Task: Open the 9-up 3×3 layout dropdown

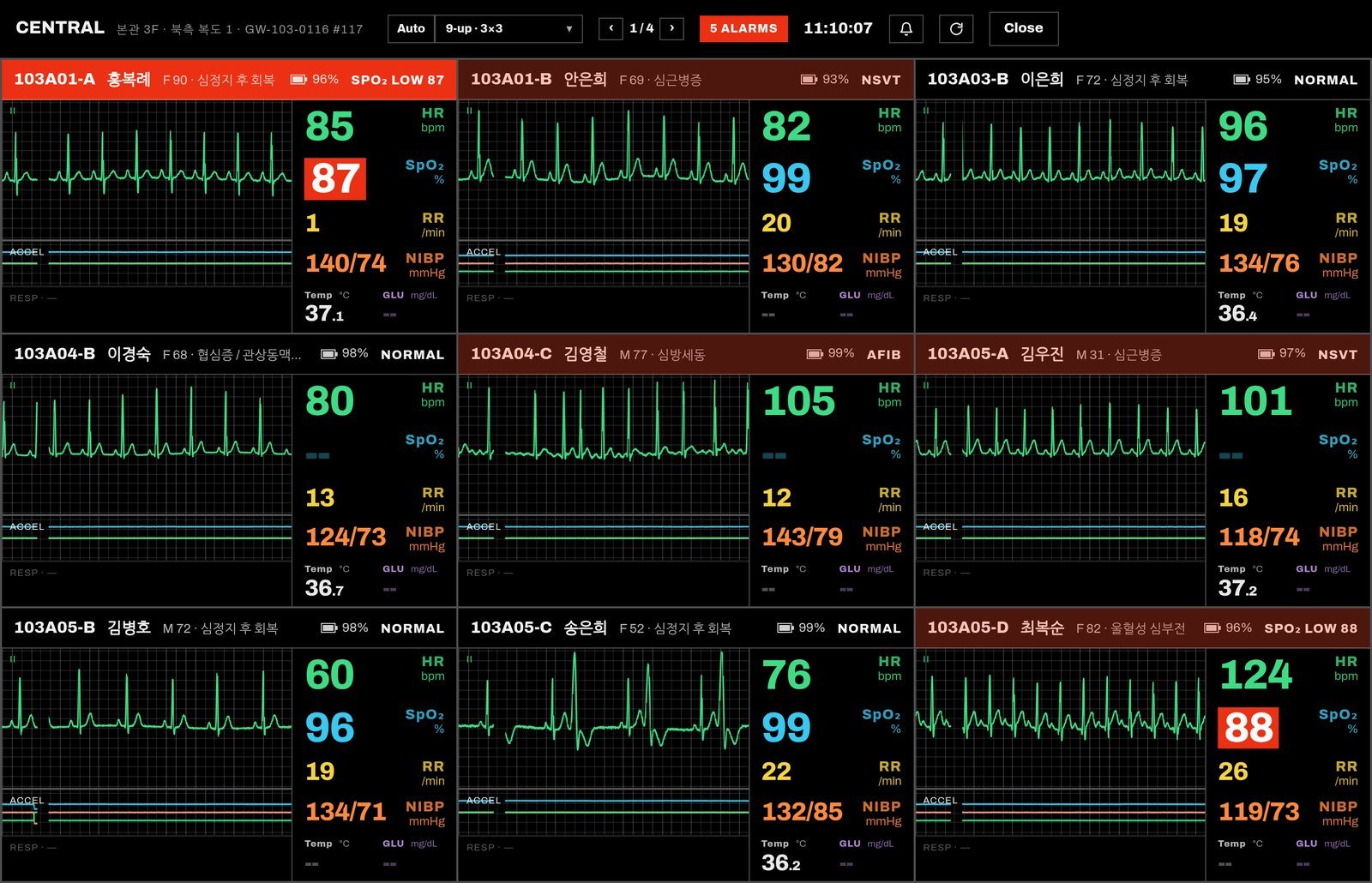Action: [508, 28]
